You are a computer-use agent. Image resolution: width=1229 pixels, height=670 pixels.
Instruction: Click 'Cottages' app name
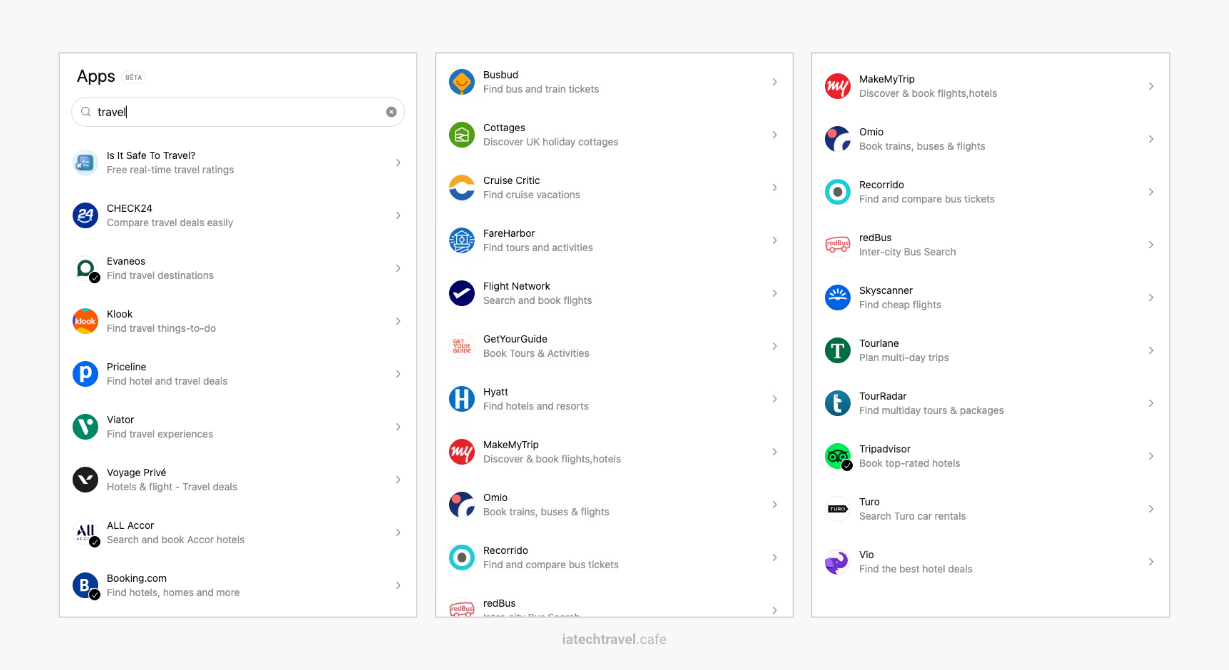[504, 128]
